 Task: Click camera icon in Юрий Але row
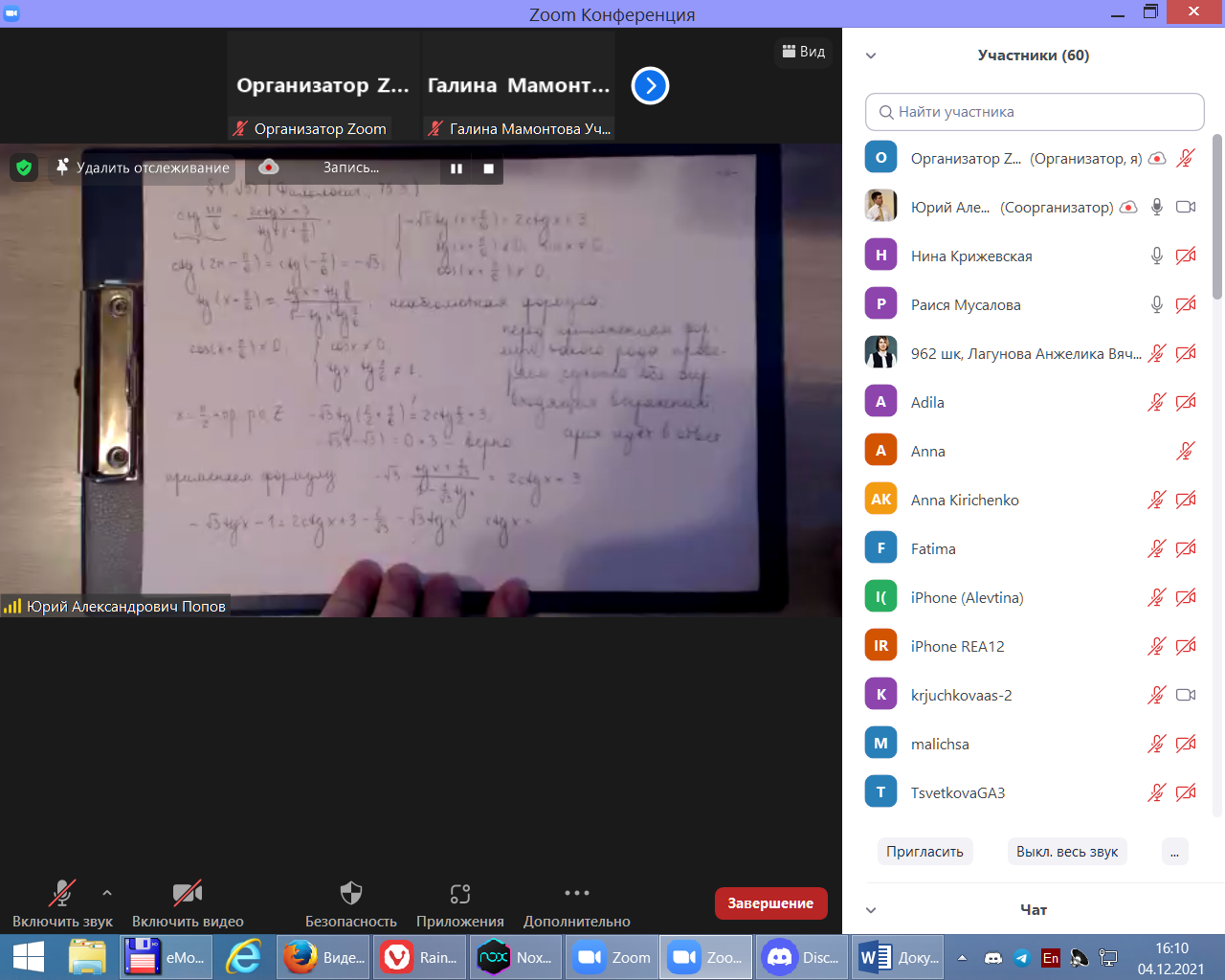[1186, 208]
